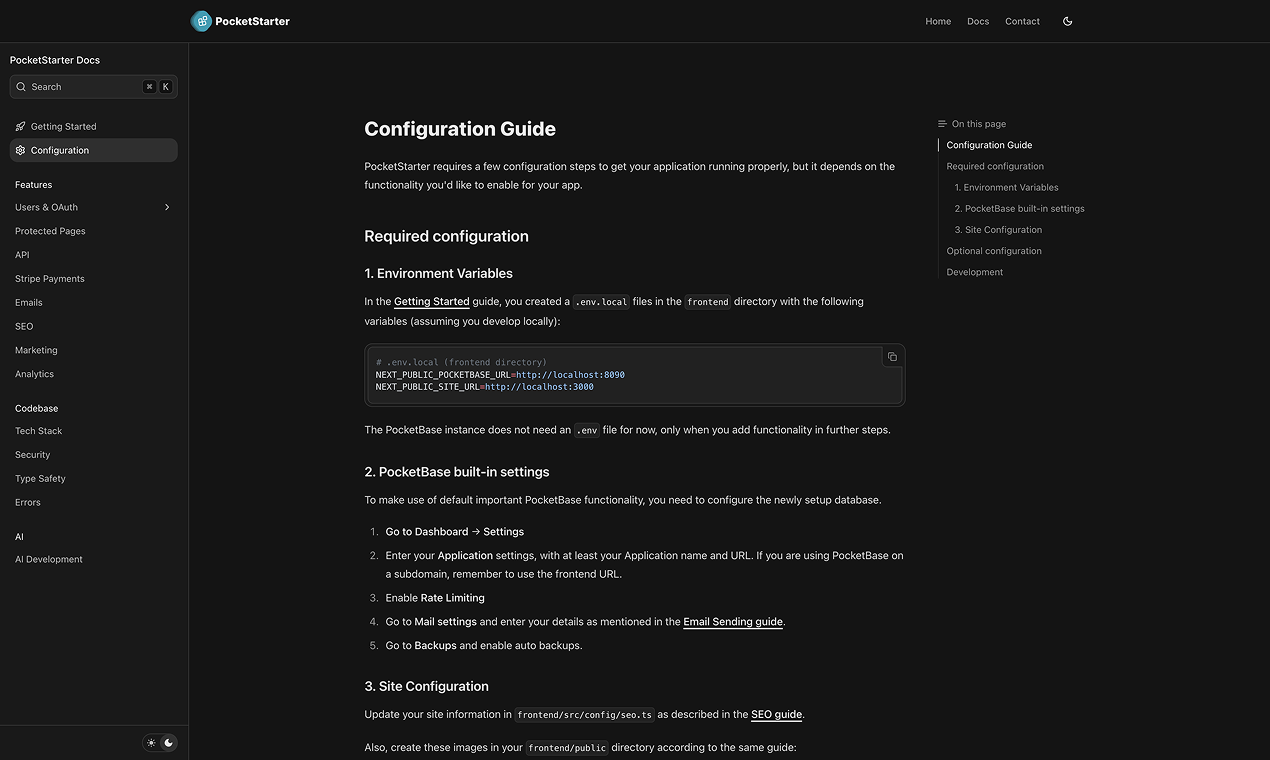Click the Configuration gear icon
The image size is (1270, 760).
pos(20,150)
